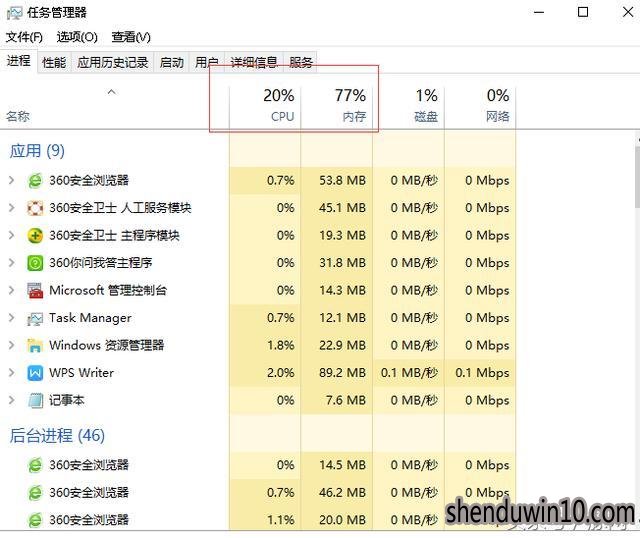
Task: Click the Task Manager title bar icon
Action: (14, 13)
